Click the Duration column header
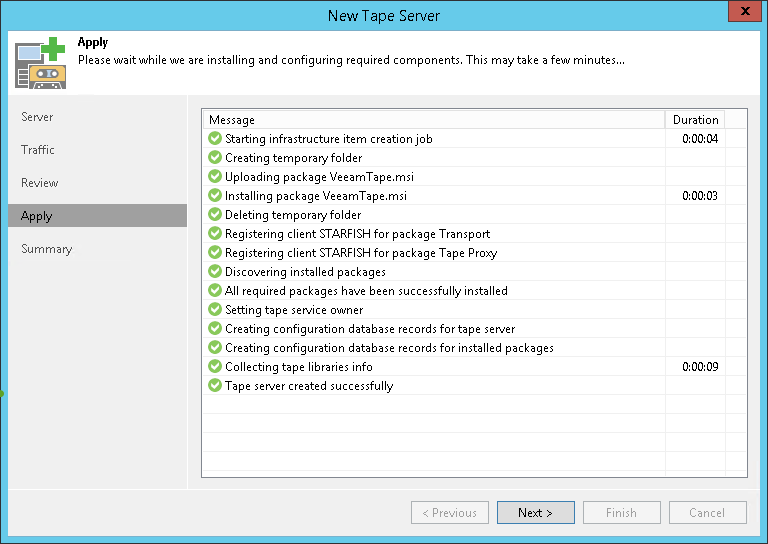 695,120
